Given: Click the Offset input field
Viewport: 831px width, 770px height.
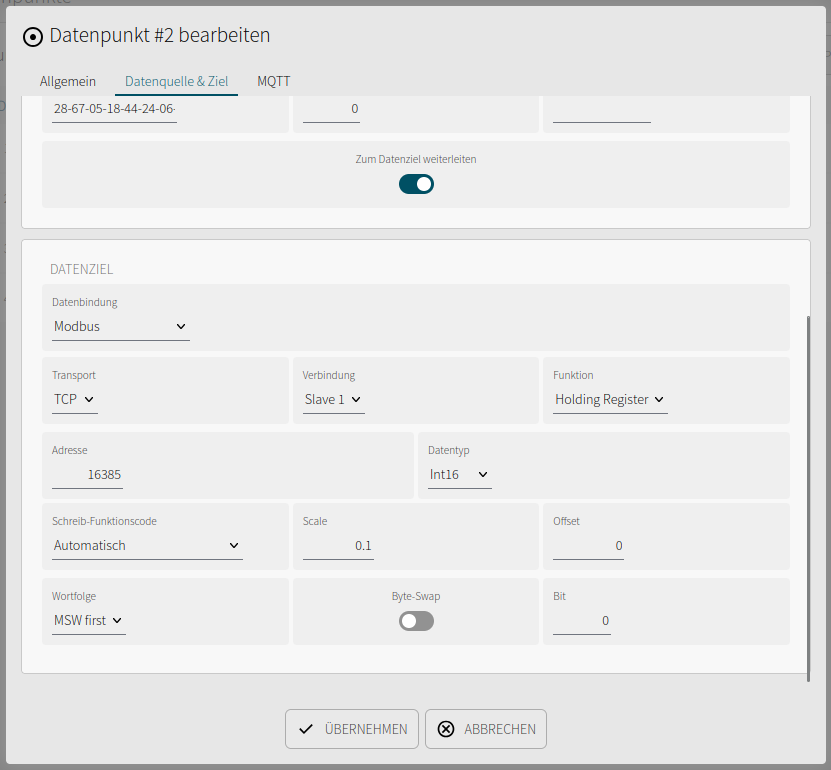Looking at the screenshot, I should [588, 546].
